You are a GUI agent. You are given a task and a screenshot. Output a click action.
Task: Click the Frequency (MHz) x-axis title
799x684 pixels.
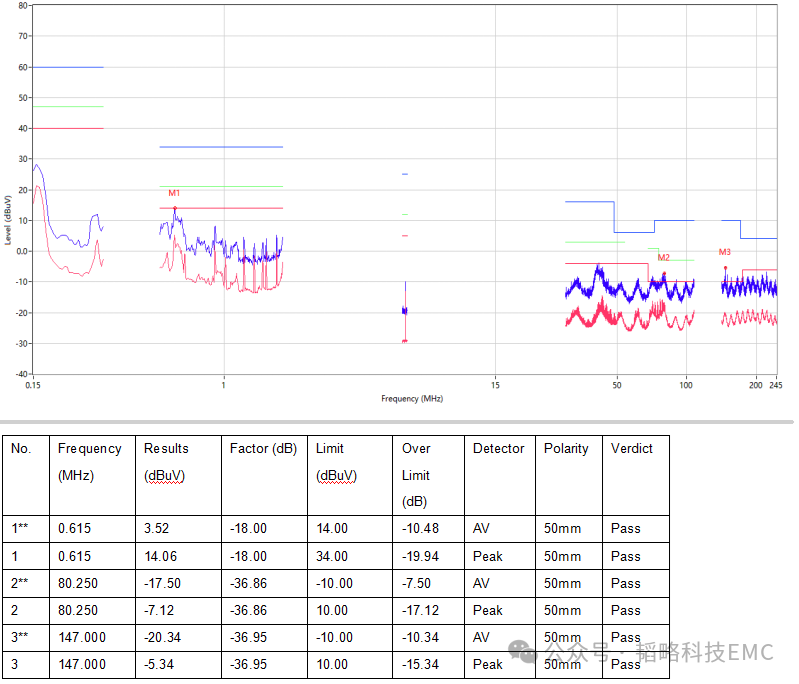coord(411,398)
